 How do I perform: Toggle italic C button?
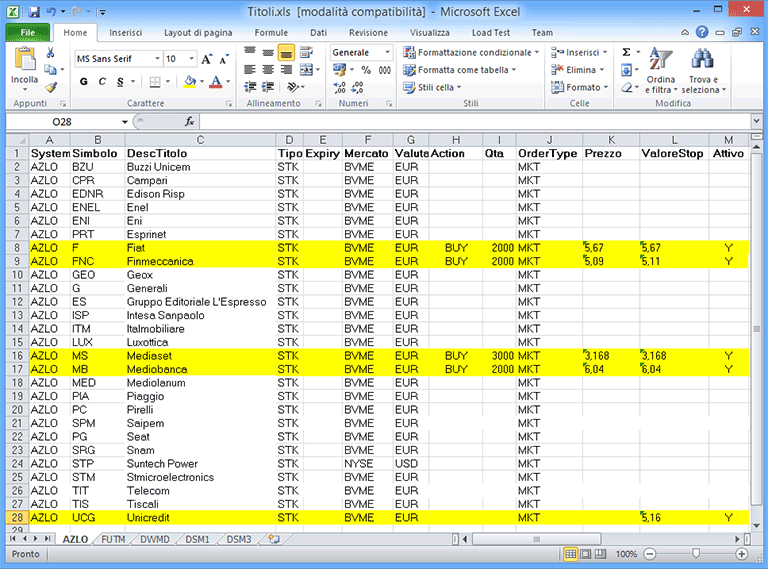coord(102,82)
